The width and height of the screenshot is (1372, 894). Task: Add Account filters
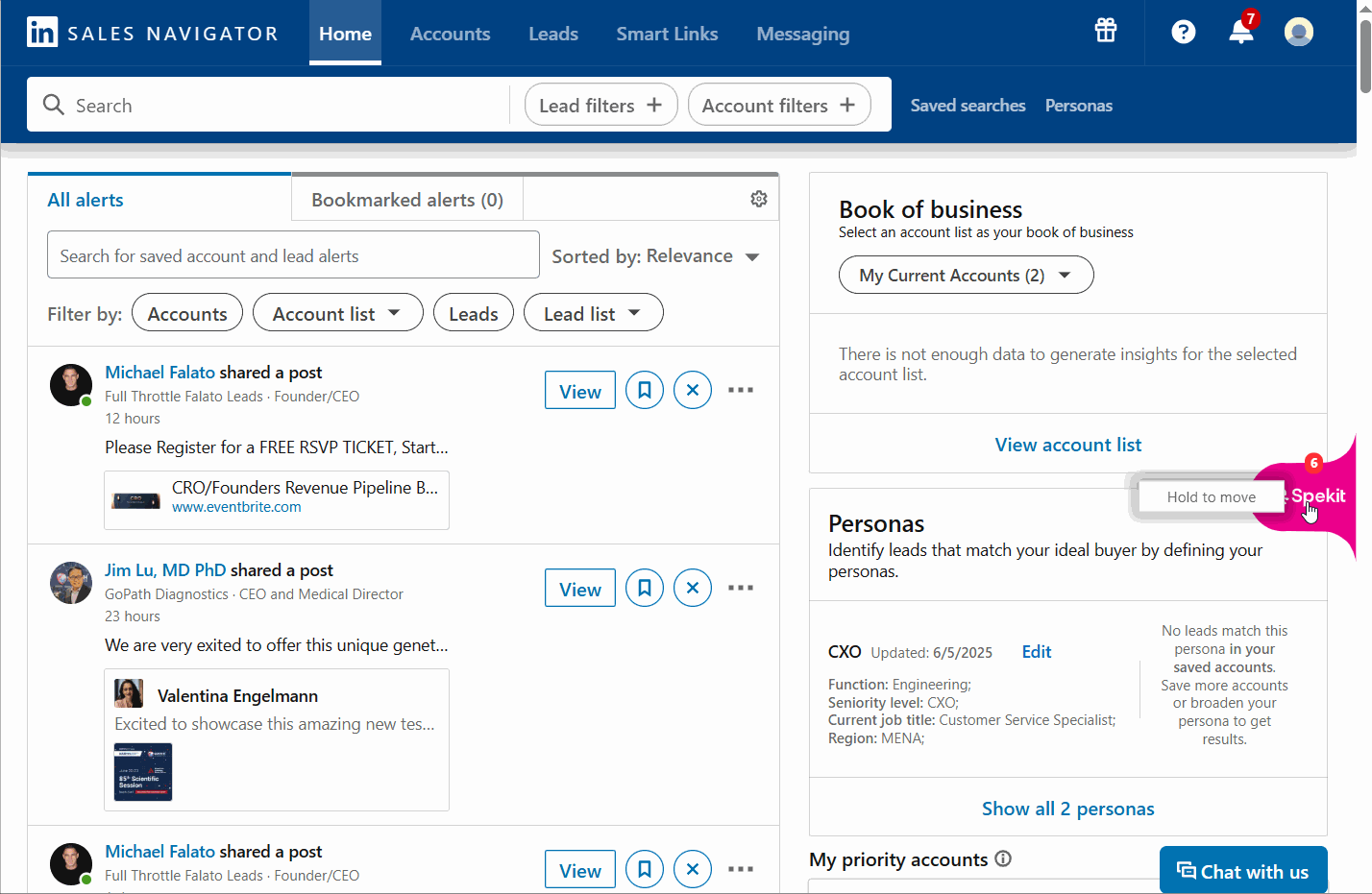point(779,105)
